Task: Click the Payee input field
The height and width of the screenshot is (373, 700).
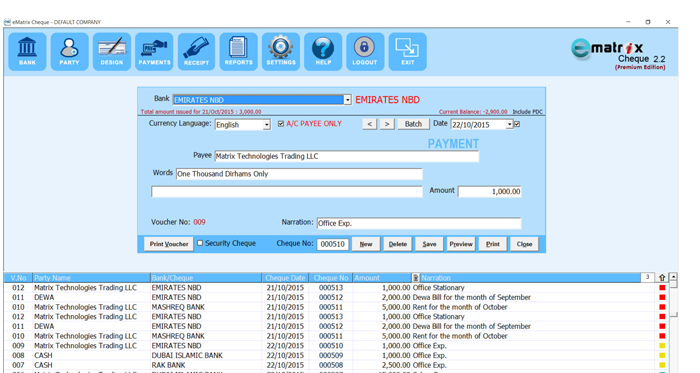Action: (346, 156)
